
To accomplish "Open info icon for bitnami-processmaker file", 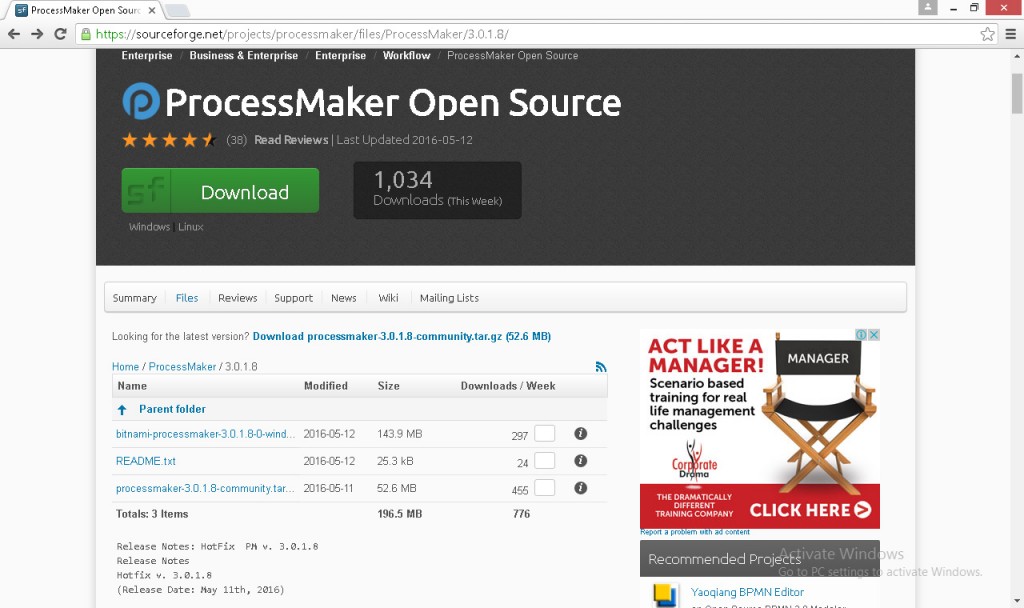I will point(580,434).
